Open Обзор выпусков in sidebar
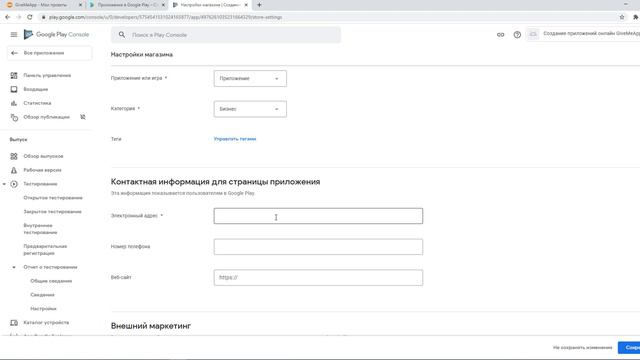 43,156
